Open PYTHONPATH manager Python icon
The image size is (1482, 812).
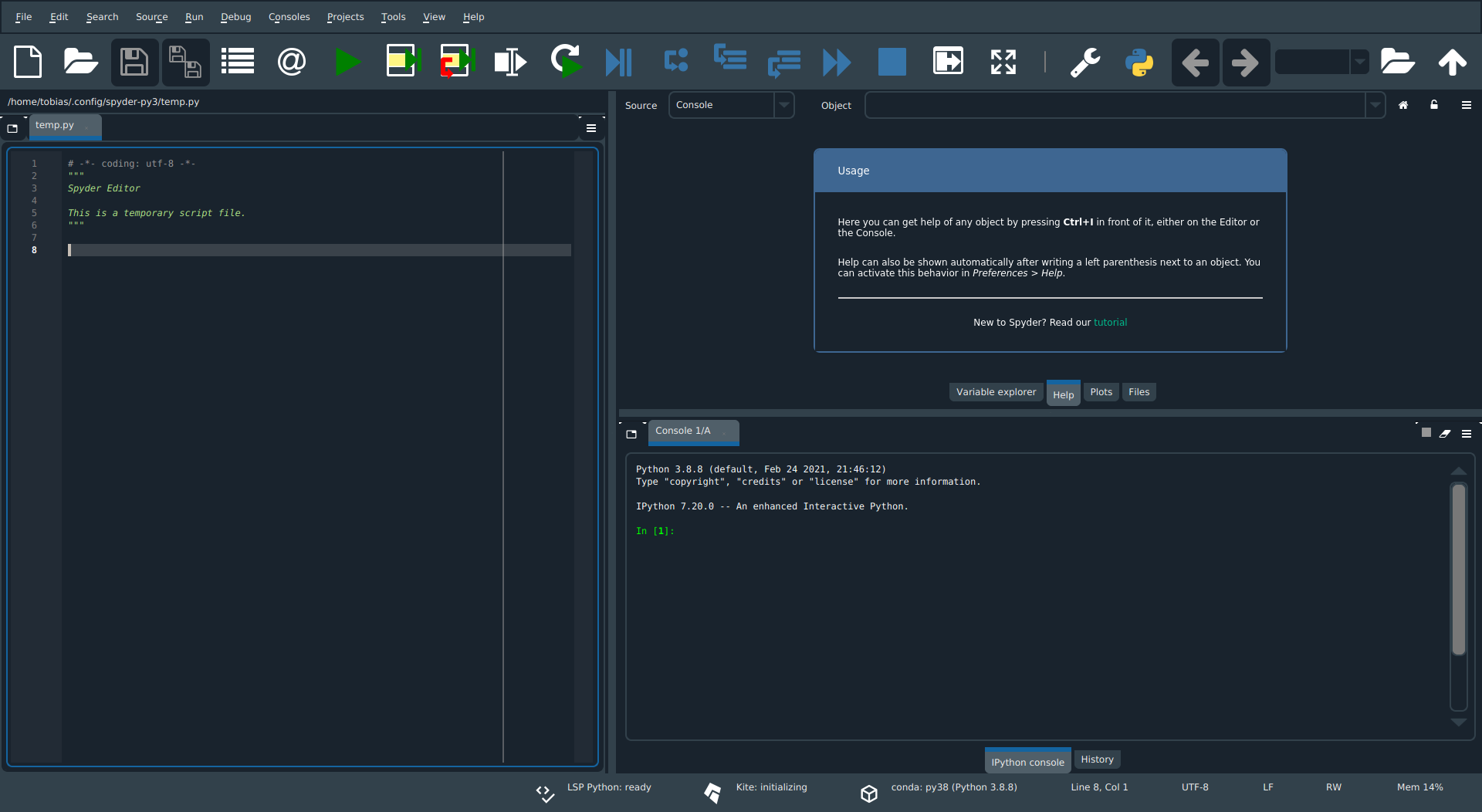pos(1139,62)
